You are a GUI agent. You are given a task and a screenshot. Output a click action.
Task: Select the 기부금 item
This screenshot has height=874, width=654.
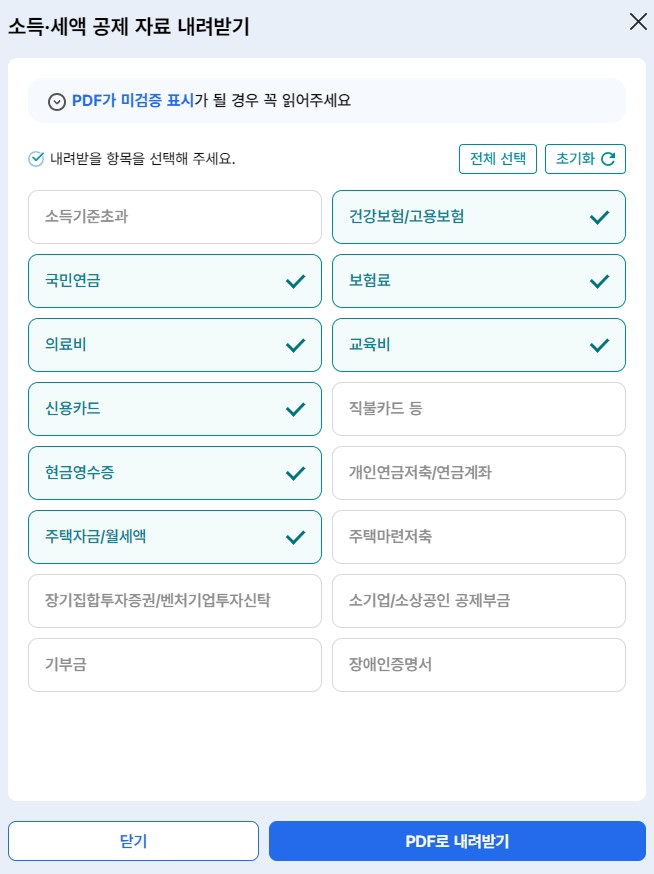[175, 665]
